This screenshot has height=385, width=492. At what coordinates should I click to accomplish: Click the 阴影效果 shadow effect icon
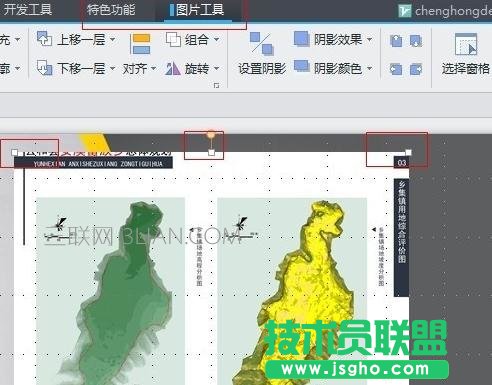click(x=302, y=39)
